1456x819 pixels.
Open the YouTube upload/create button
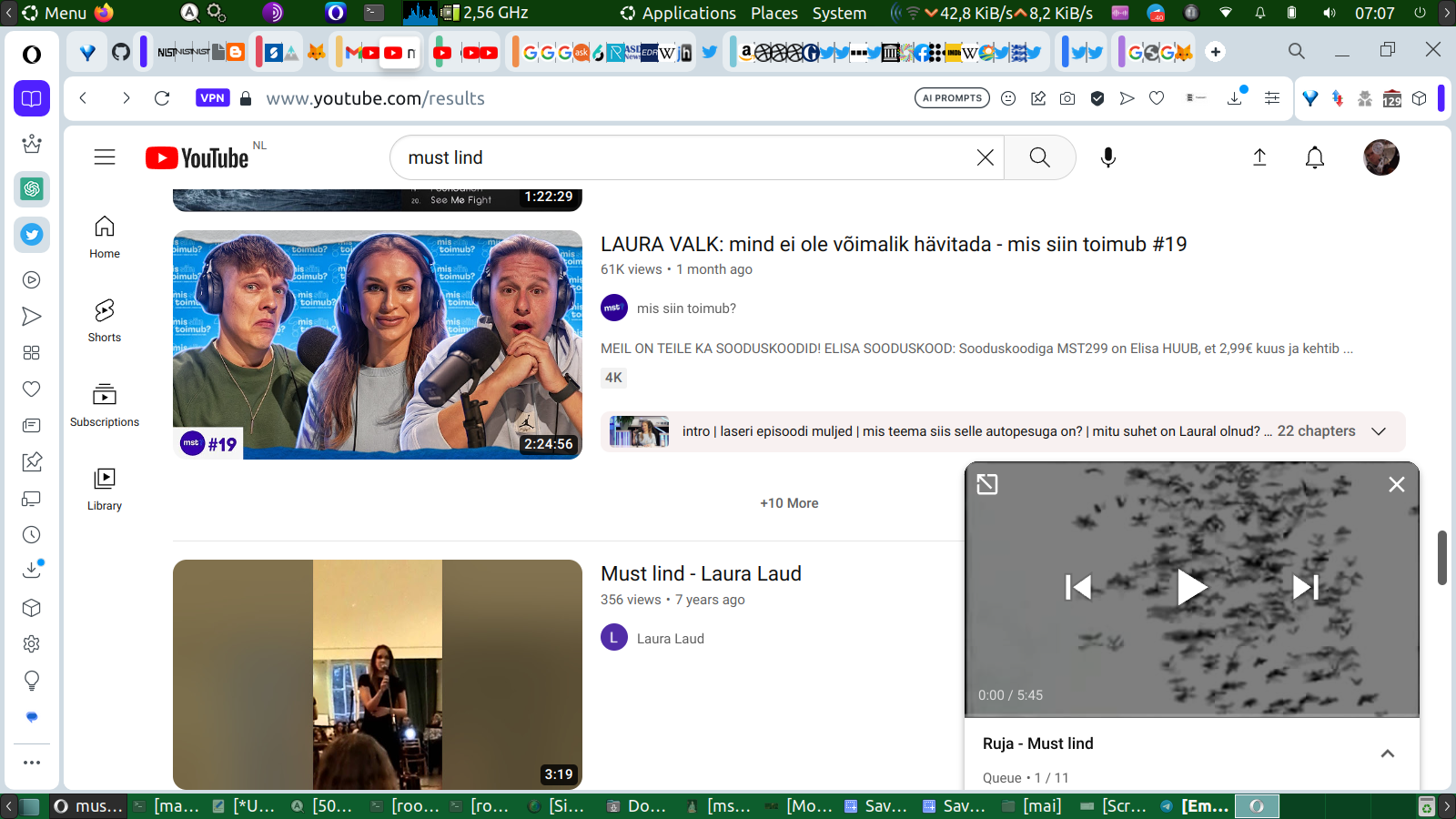point(1259,157)
